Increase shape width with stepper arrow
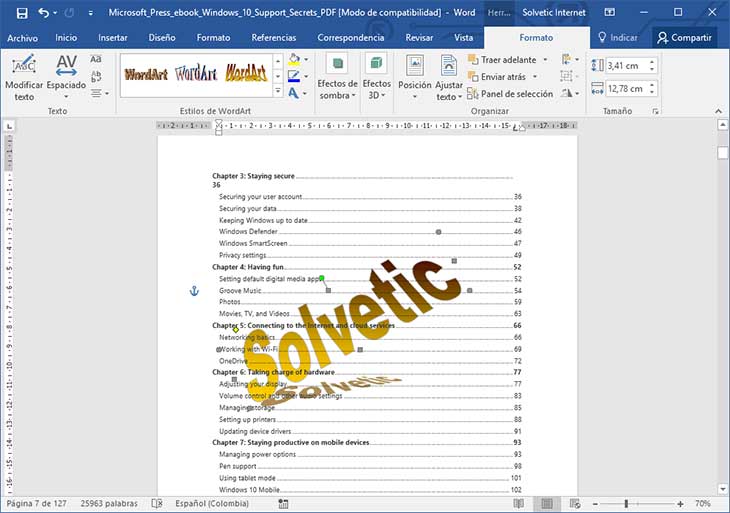730x513 pixels. coord(652,84)
